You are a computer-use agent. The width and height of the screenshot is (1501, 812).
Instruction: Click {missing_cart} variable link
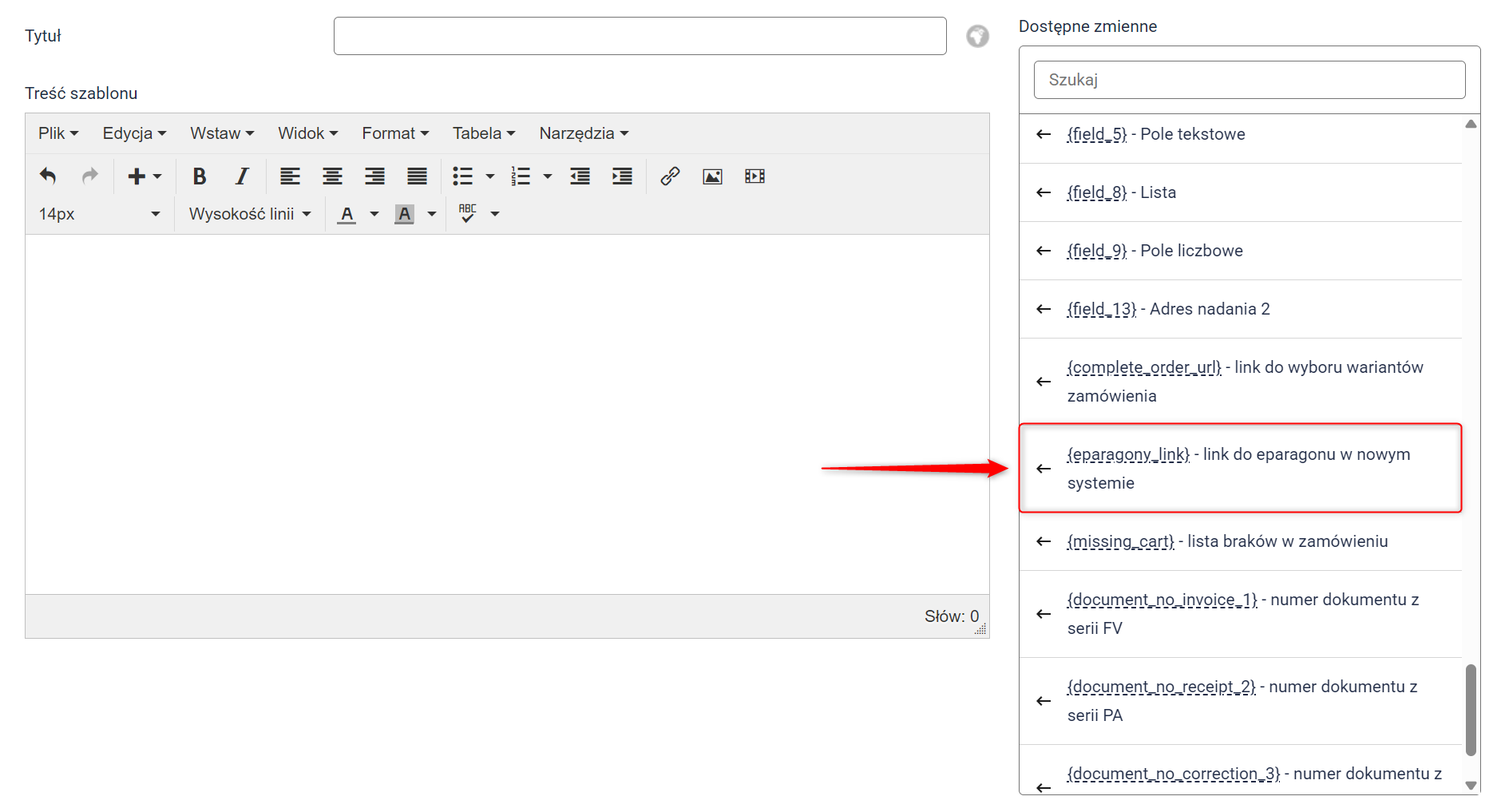(1120, 541)
